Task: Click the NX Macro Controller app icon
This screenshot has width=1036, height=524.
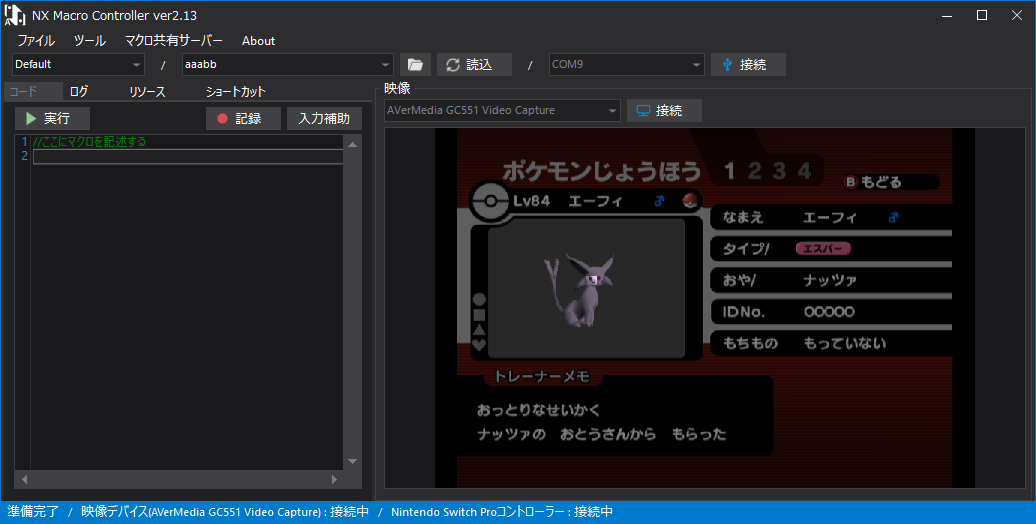Action: pyautogui.click(x=15, y=15)
